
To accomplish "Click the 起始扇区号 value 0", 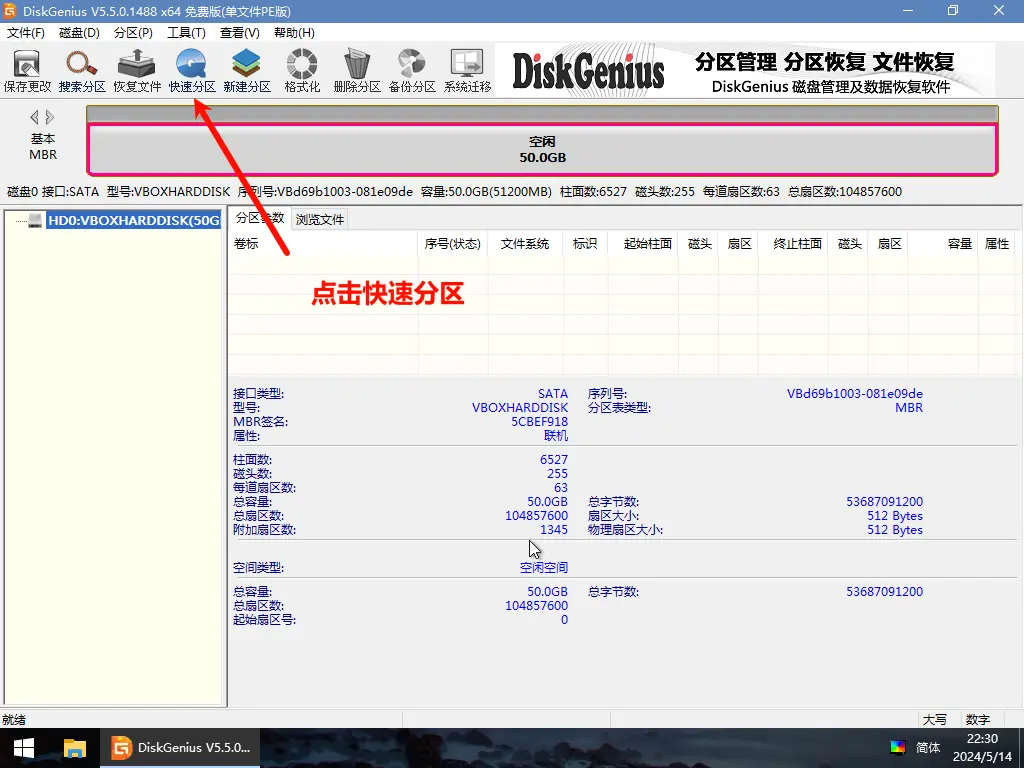I will click(x=564, y=620).
